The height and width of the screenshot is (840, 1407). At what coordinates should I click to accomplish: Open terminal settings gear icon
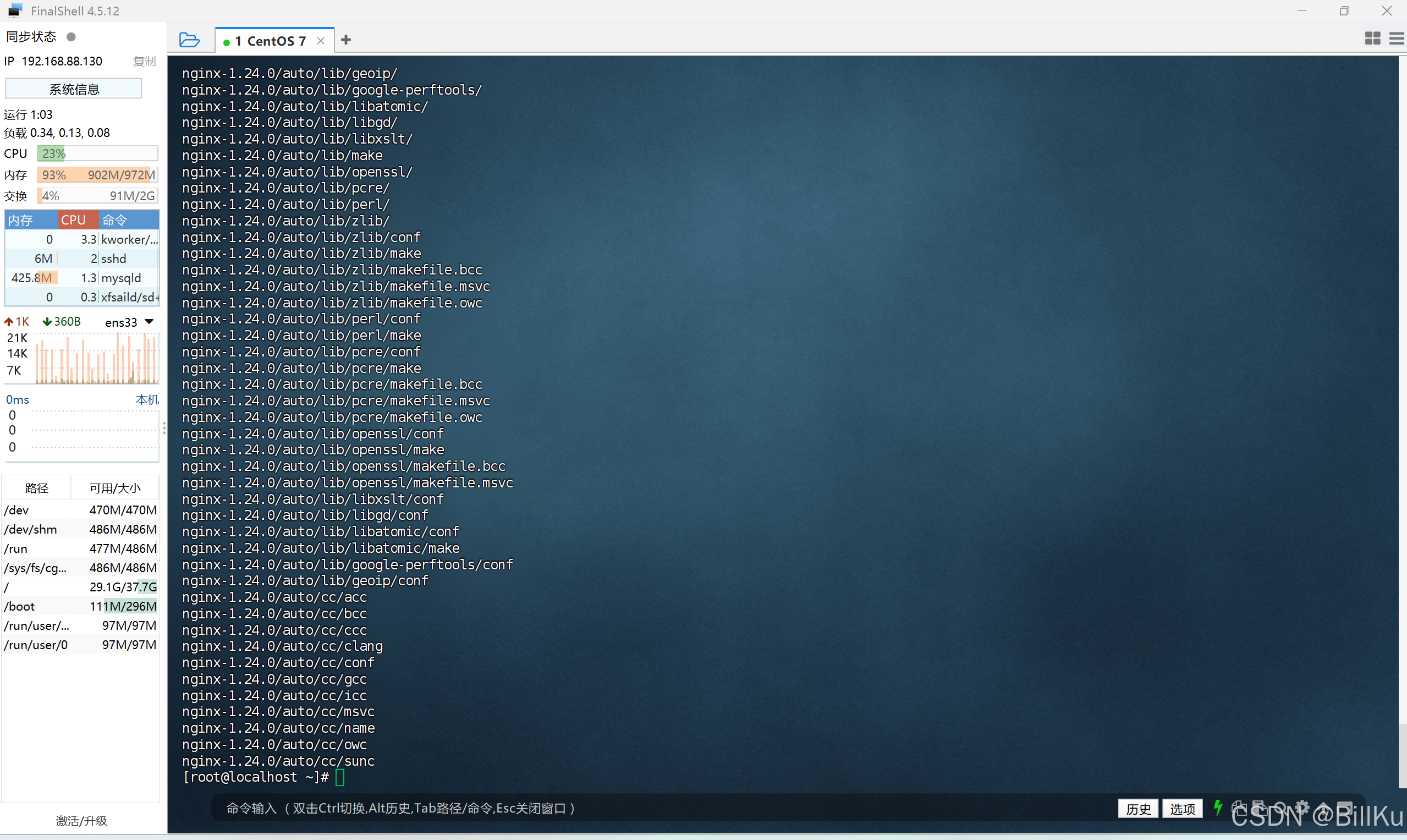coord(1302,808)
